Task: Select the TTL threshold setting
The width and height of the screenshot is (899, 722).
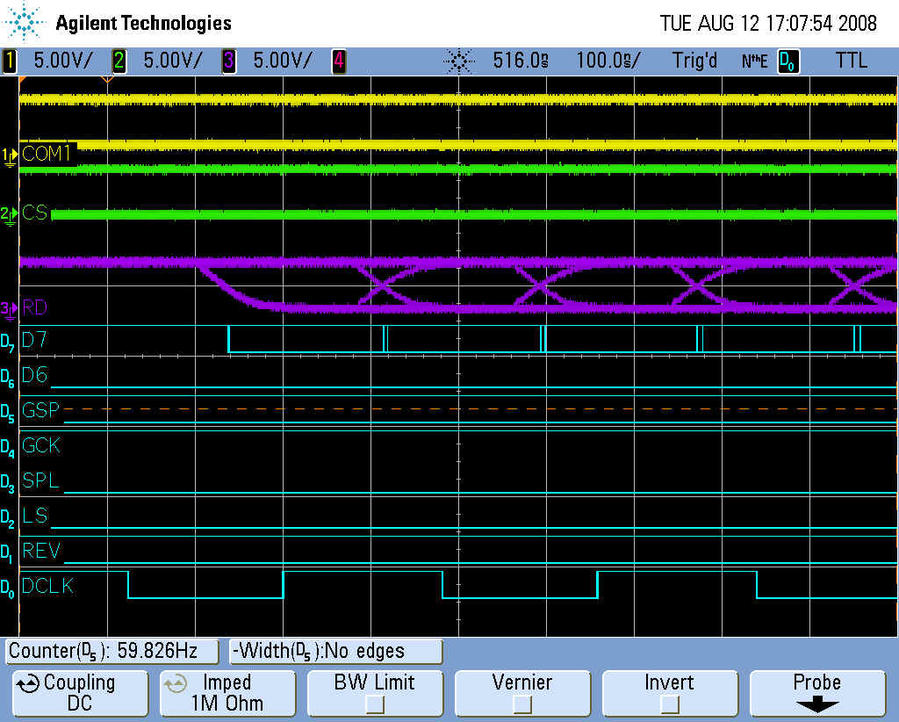Action: point(851,61)
